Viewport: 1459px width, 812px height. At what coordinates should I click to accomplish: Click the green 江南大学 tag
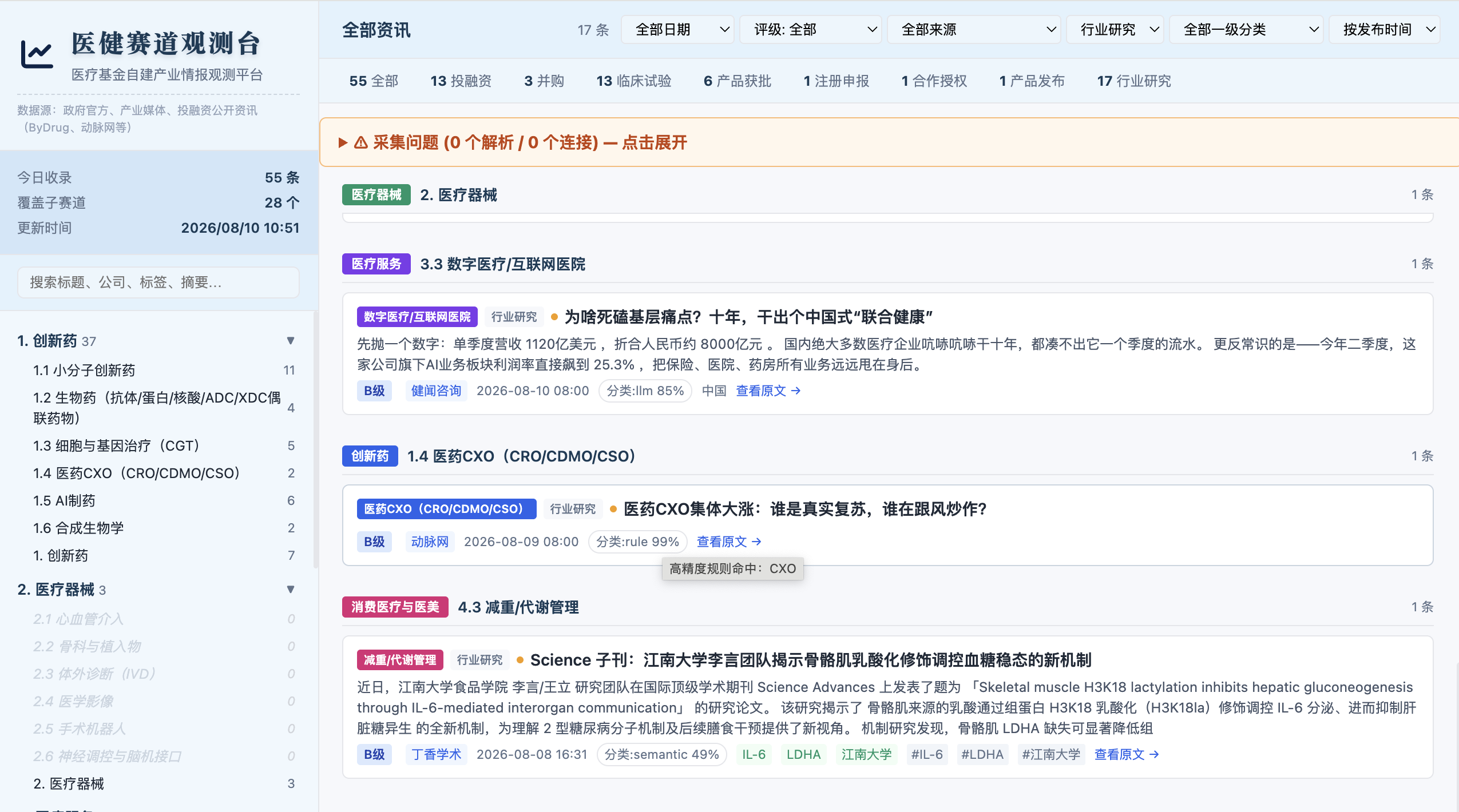click(x=867, y=755)
